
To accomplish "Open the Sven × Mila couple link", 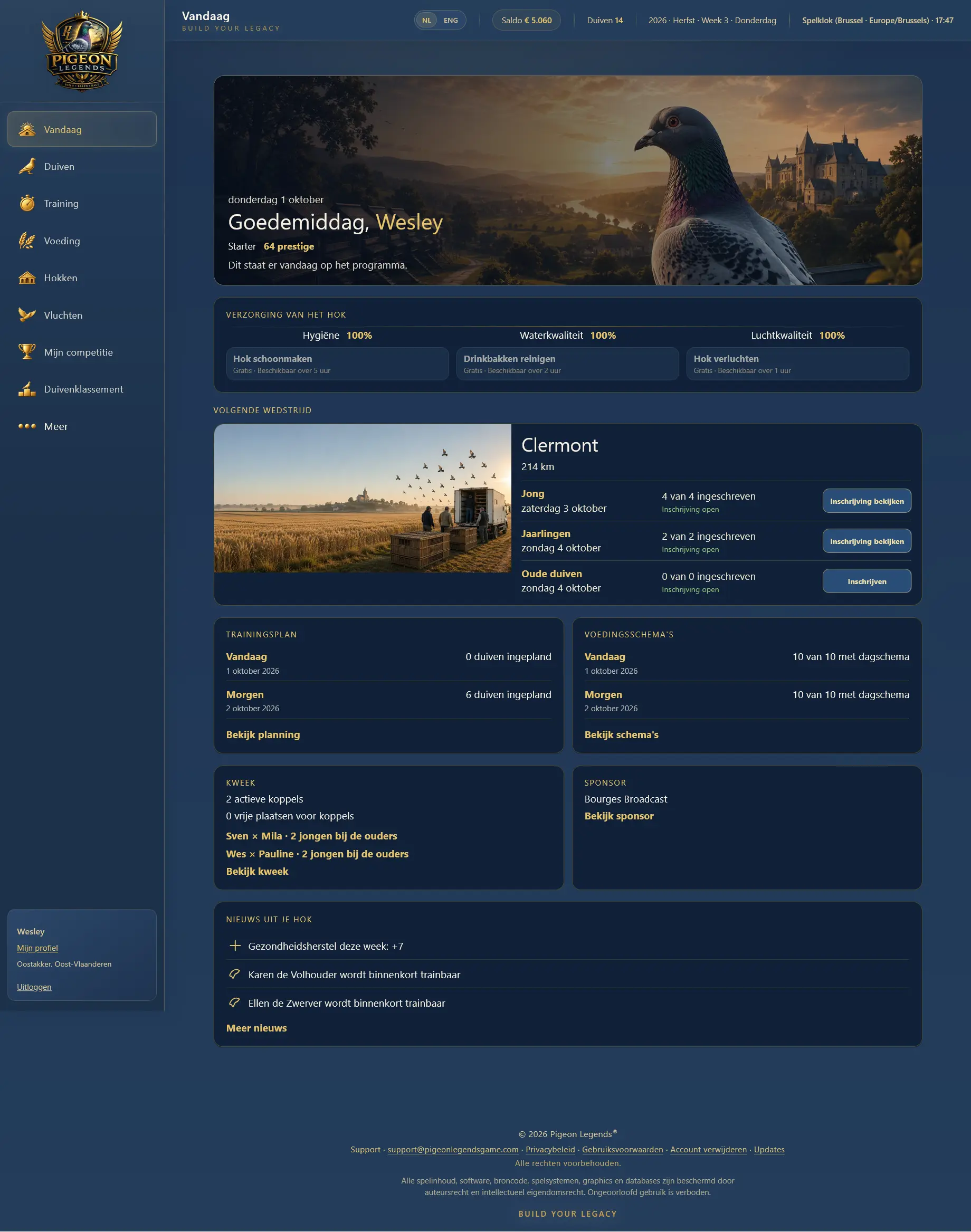I will (x=311, y=836).
